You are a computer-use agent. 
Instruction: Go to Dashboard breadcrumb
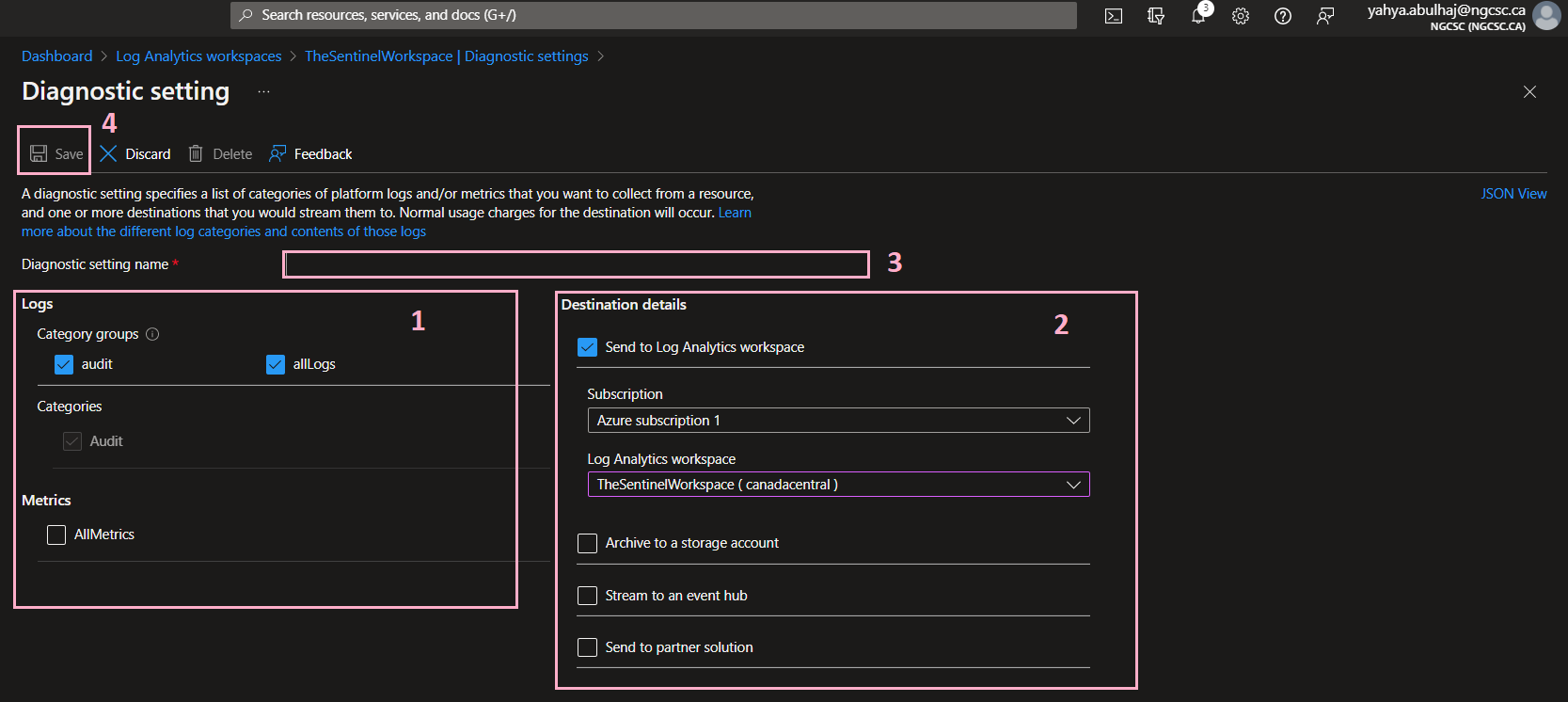tap(57, 56)
